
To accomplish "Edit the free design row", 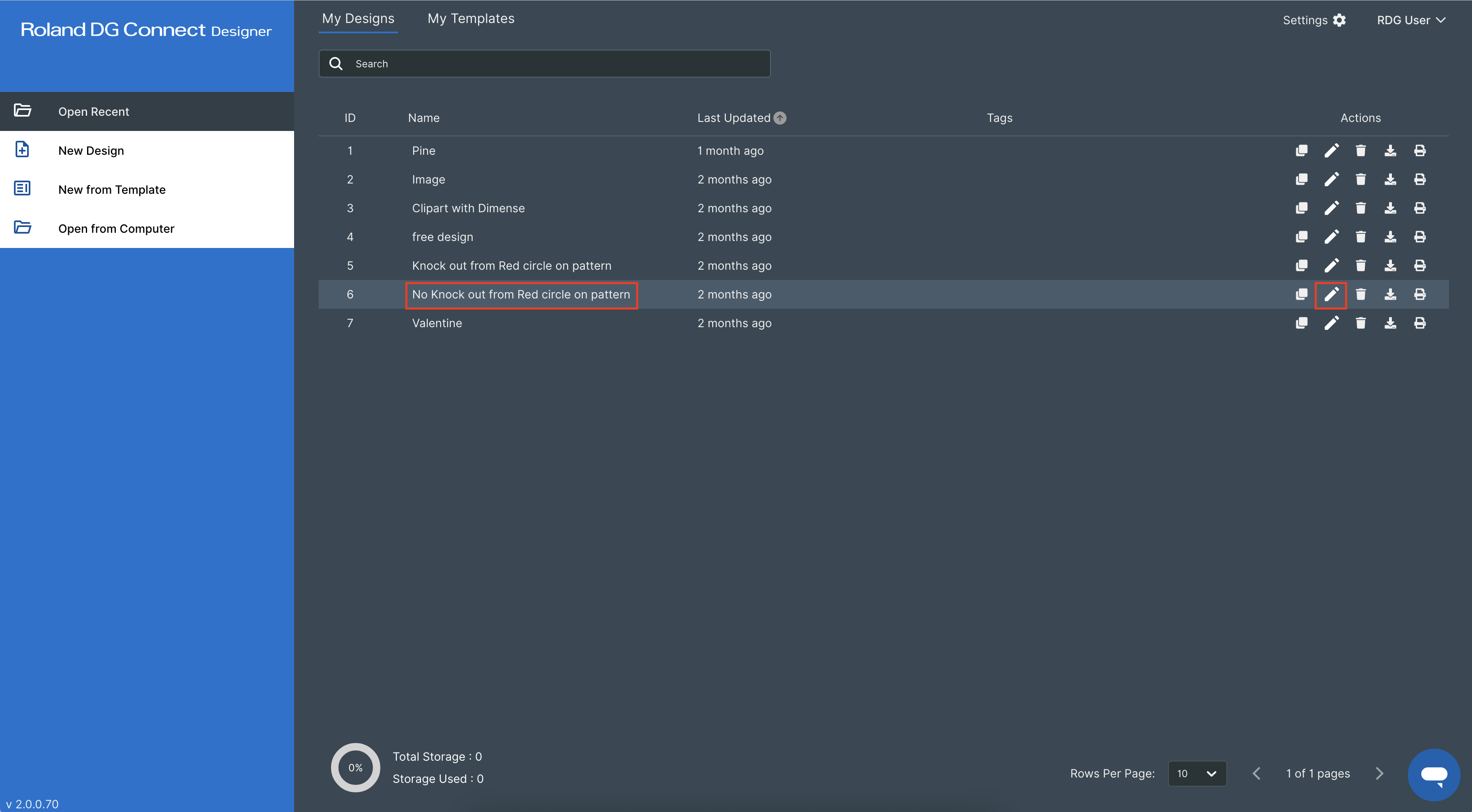I will coord(1331,237).
